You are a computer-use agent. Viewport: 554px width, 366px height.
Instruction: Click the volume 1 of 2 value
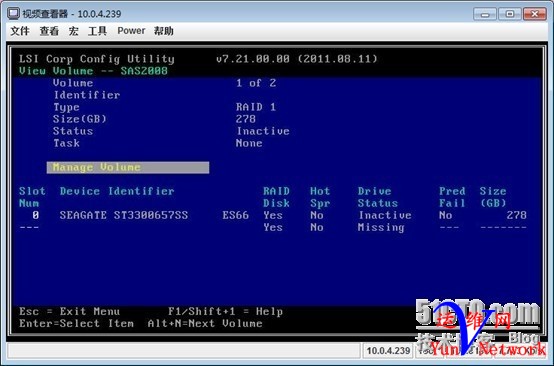(x=256, y=83)
